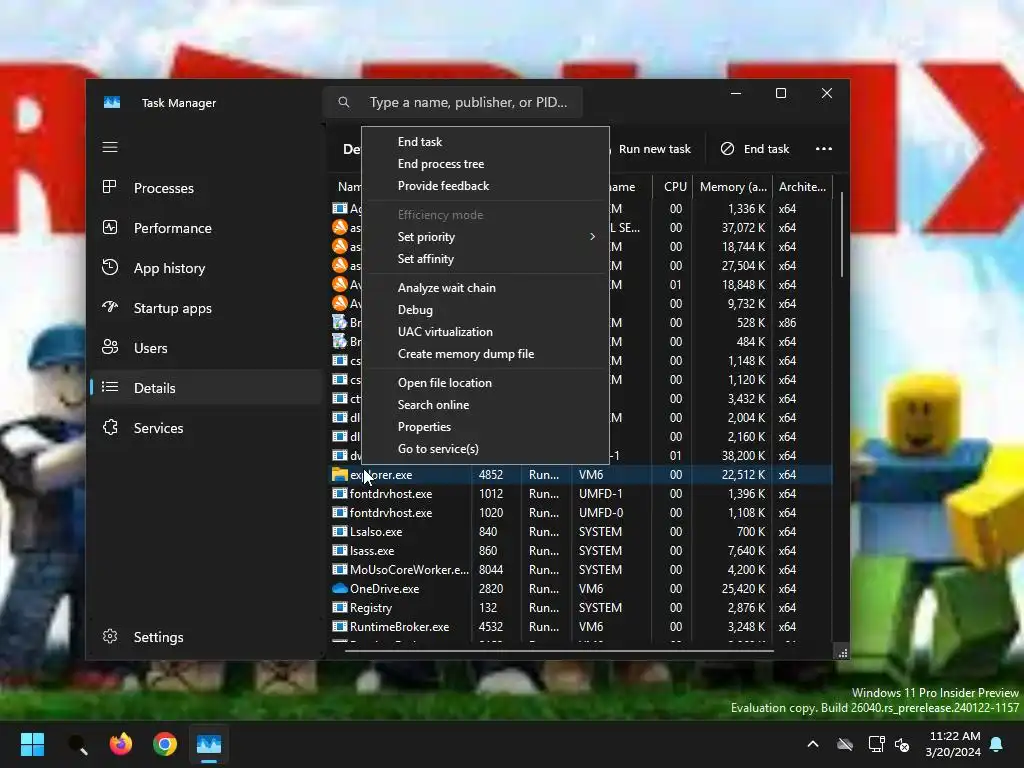
Task: Select fontdrvhost.exe with PID 1012
Action: [x=581, y=494]
